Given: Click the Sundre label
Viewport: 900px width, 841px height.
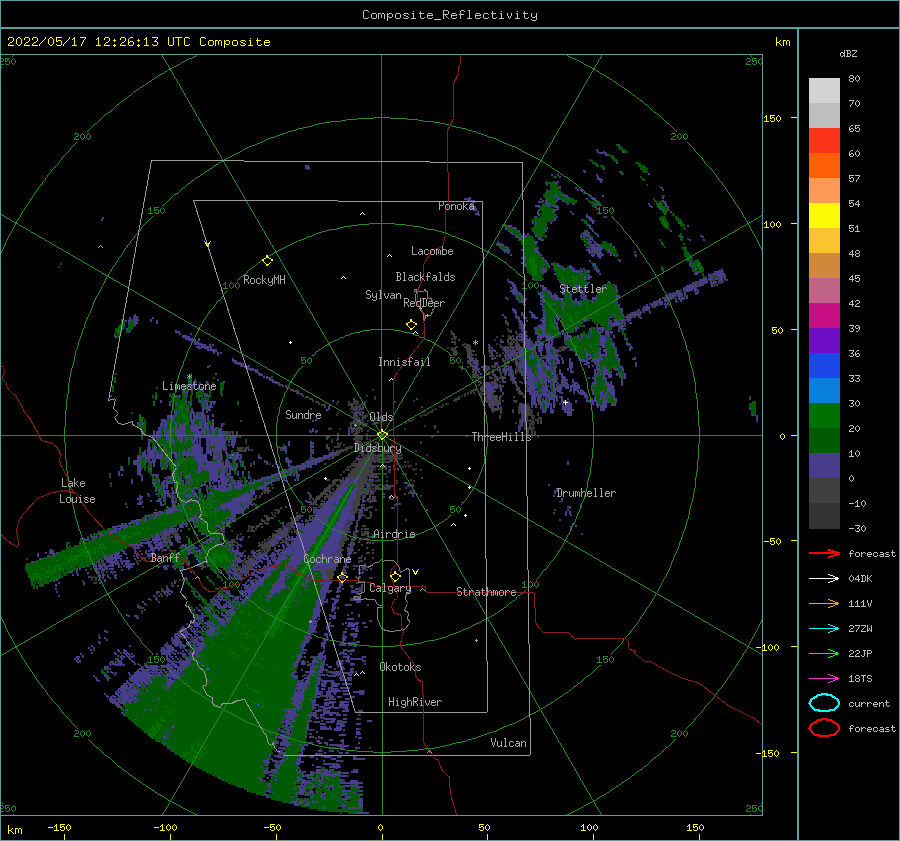Looking at the screenshot, I should [303, 415].
